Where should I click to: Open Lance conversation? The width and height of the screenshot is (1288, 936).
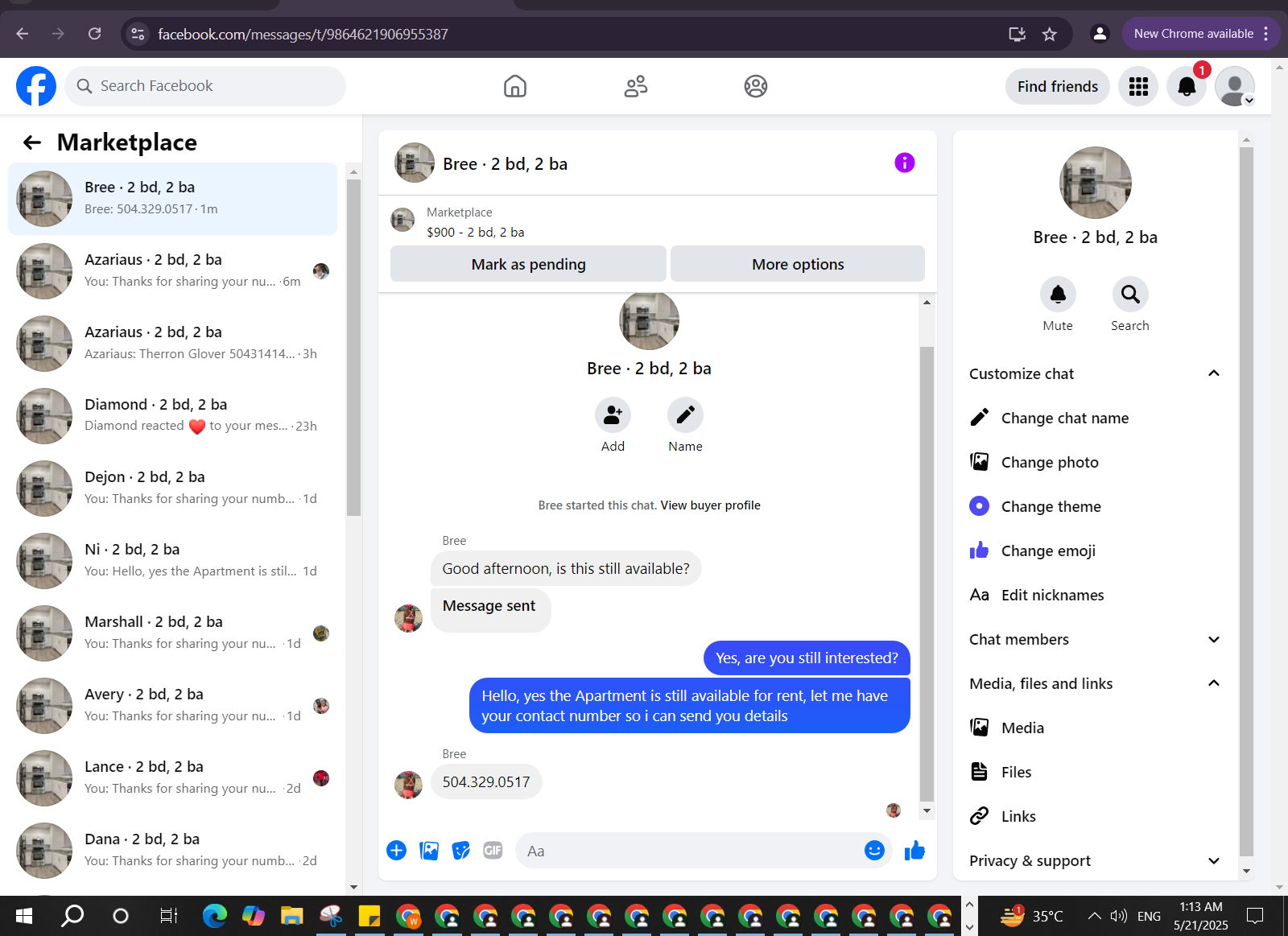click(x=173, y=778)
